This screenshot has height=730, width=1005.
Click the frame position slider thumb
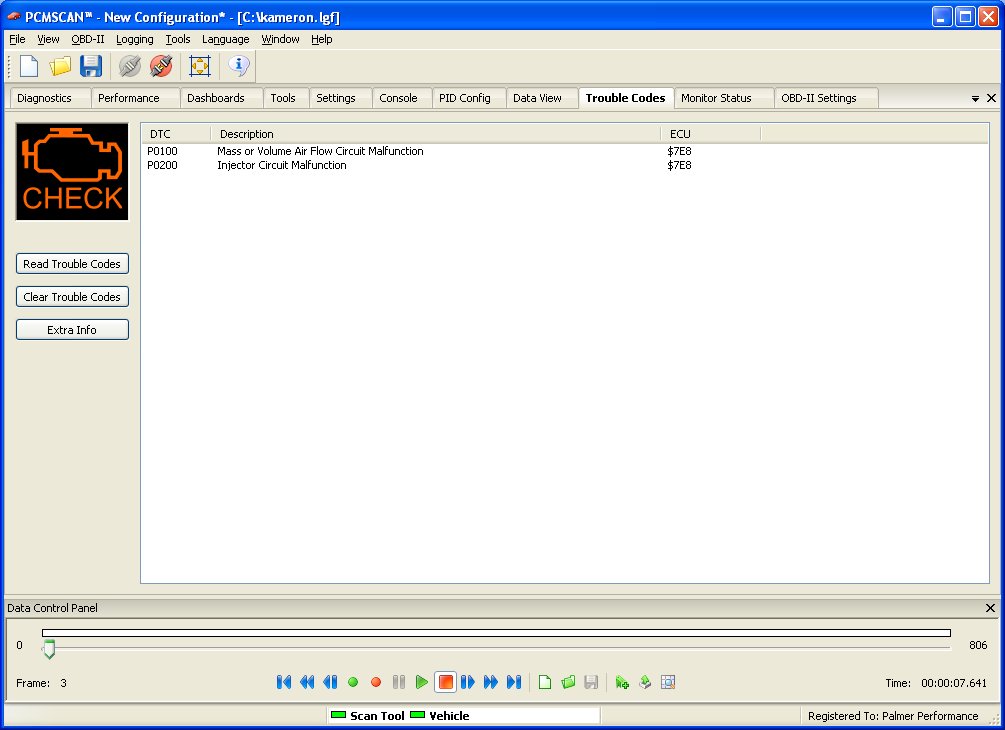pyautogui.click(x=49, y=649)
